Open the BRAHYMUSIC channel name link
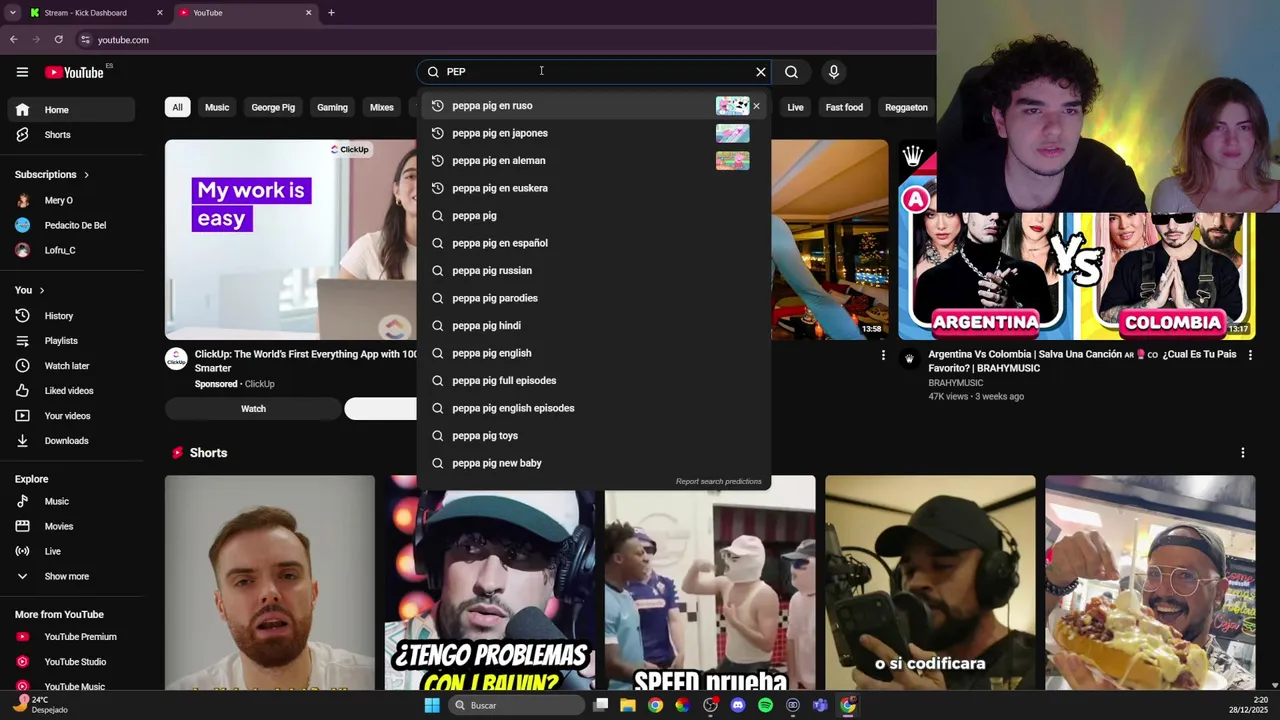Image resolution: width=1280 pixels, height=720 pixels. click(956, 383)
